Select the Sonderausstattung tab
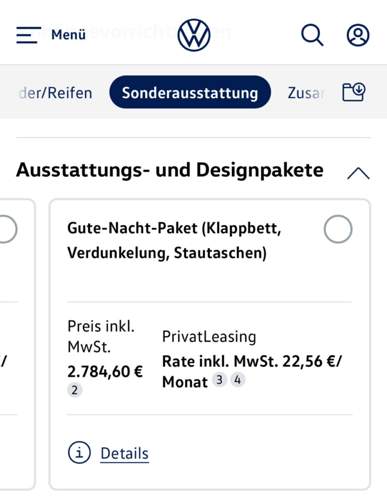Screen dimensions: 387x500 coord(190,92)
